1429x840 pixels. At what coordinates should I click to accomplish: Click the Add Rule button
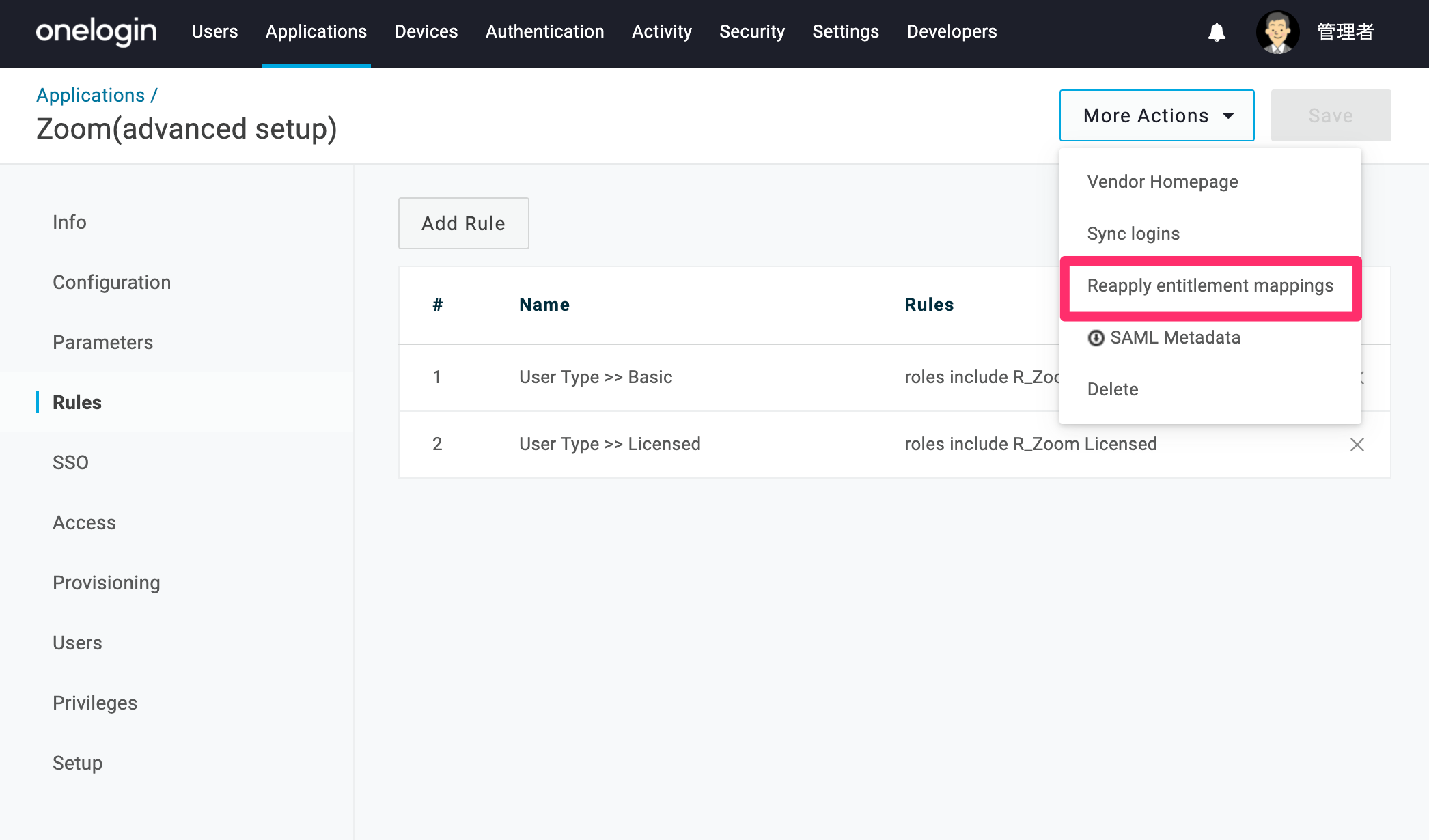463,223
